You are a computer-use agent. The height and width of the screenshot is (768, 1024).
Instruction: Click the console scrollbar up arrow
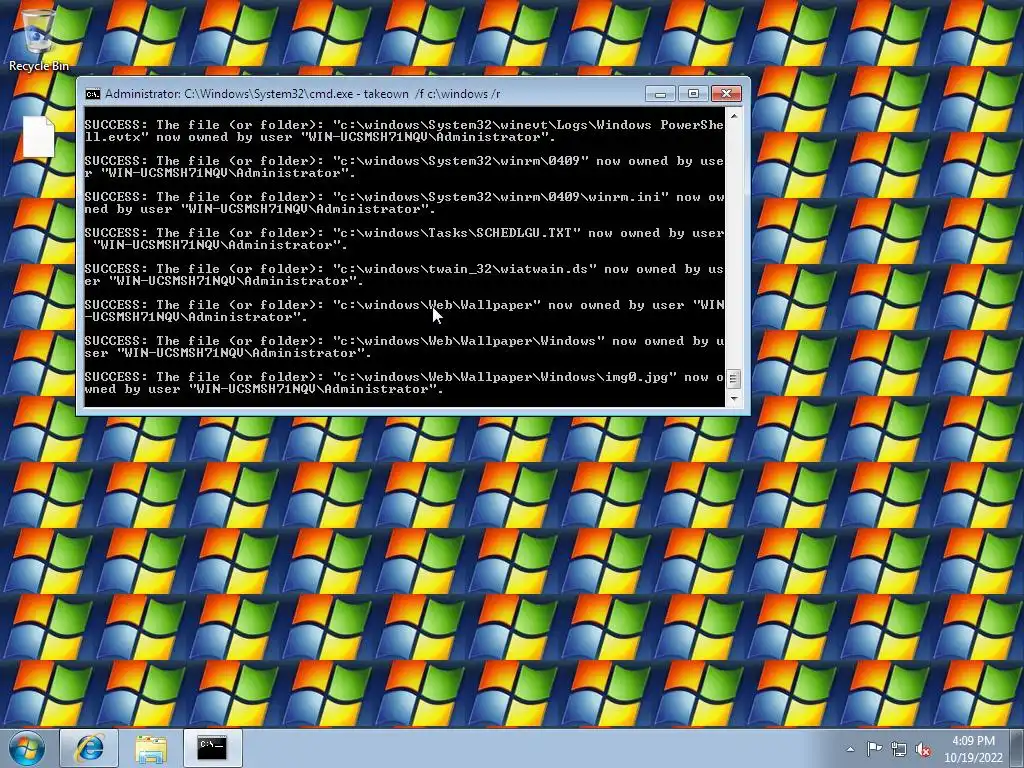pos(734,116)
